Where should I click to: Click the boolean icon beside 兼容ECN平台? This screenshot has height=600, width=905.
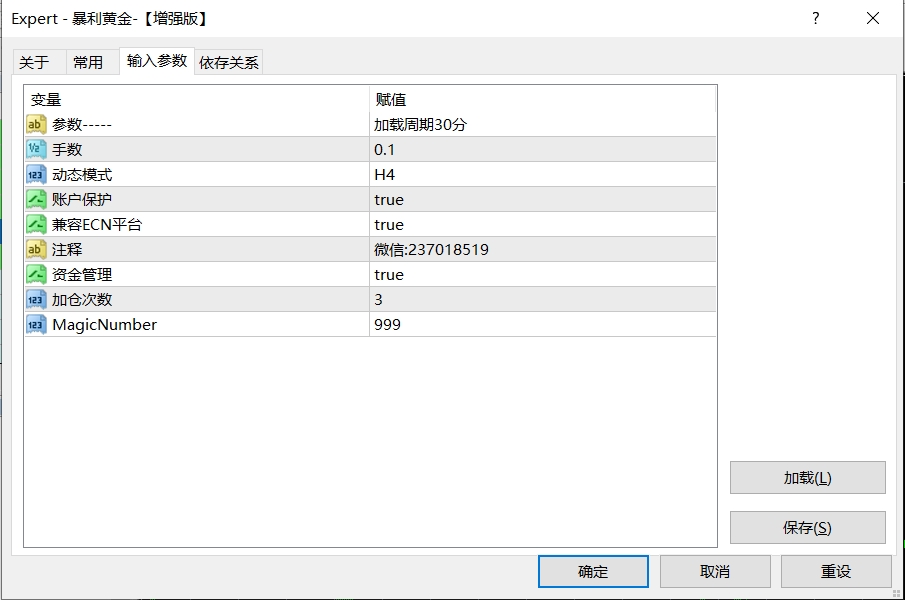(36, 225)
